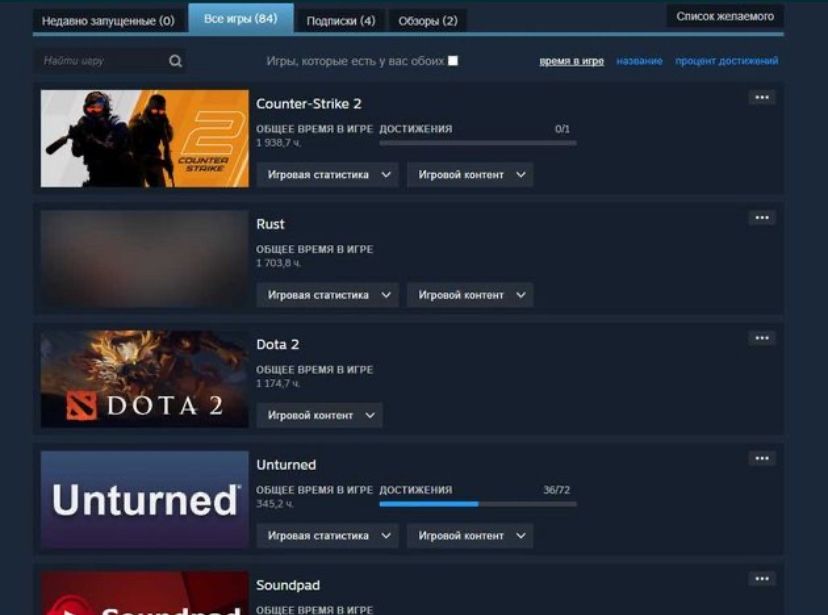The image size is (828, 615).
Task: Click the Unturned achievements progress bar
Action: click(478, 504)
